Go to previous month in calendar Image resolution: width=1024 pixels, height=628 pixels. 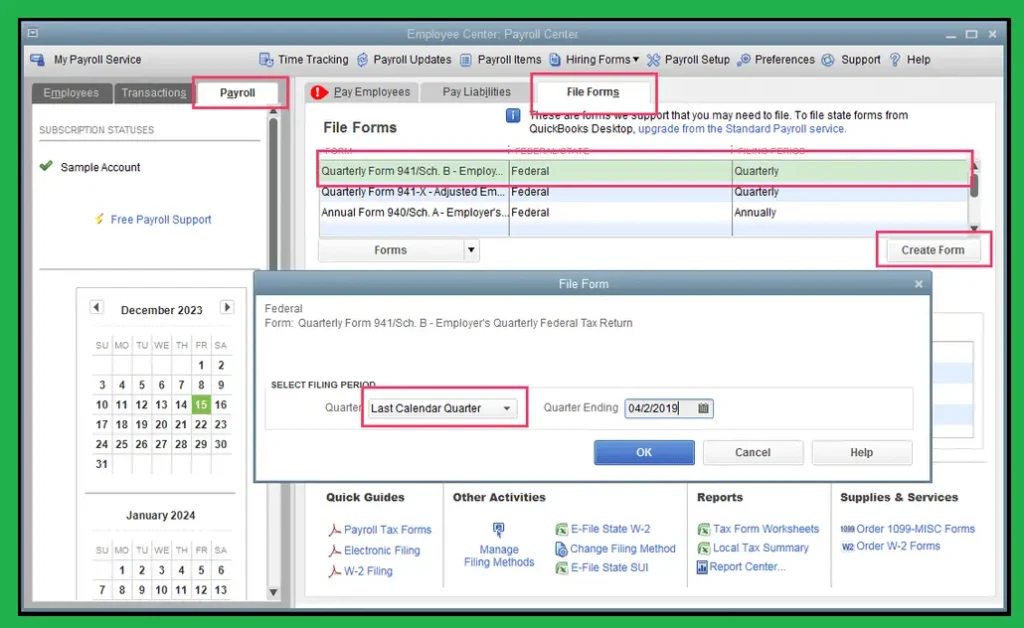(x=97, y=308)
